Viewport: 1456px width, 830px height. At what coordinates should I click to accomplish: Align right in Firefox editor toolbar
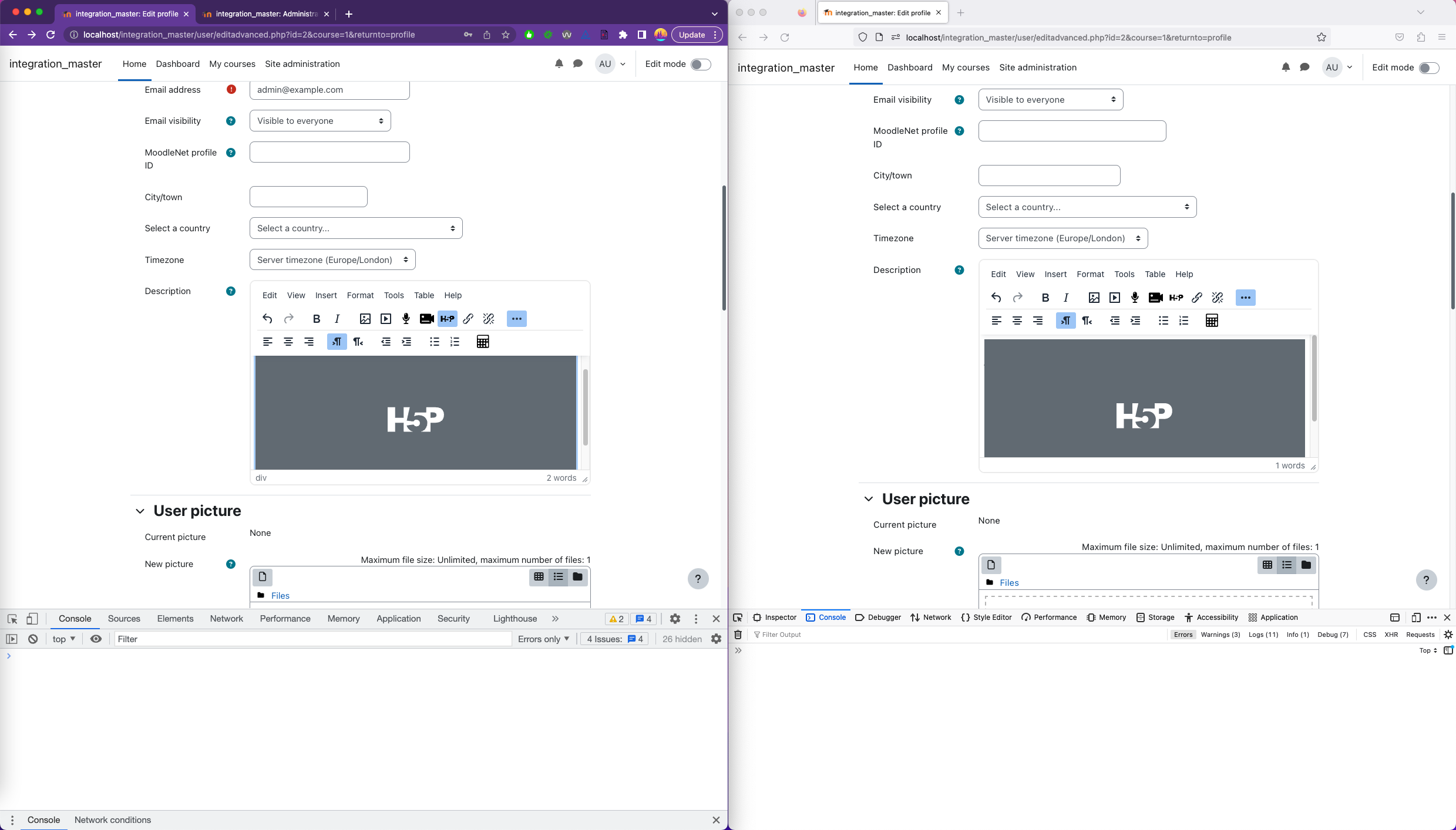[x=1038, y=320]
